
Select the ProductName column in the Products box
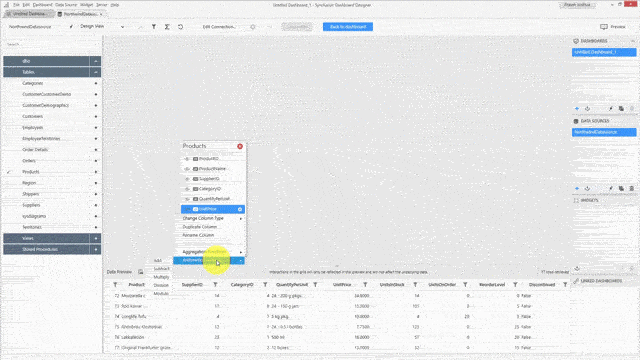point(213,169)
